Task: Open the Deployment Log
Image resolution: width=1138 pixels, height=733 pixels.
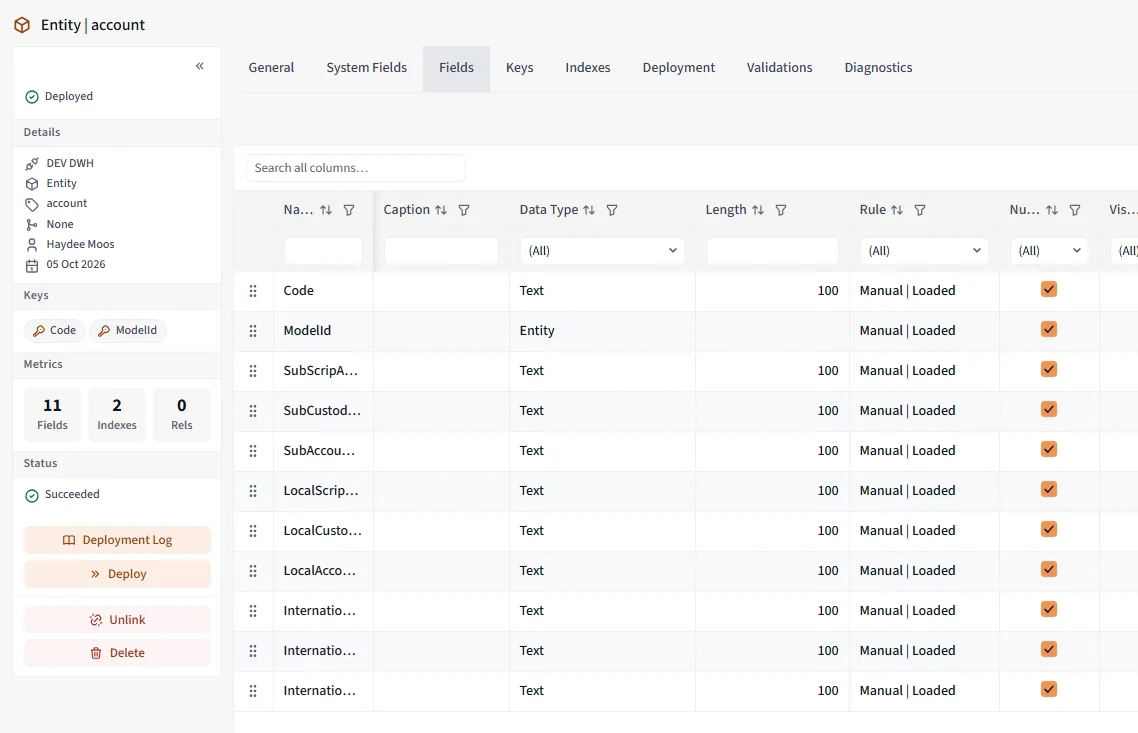Action: (118, 540)
